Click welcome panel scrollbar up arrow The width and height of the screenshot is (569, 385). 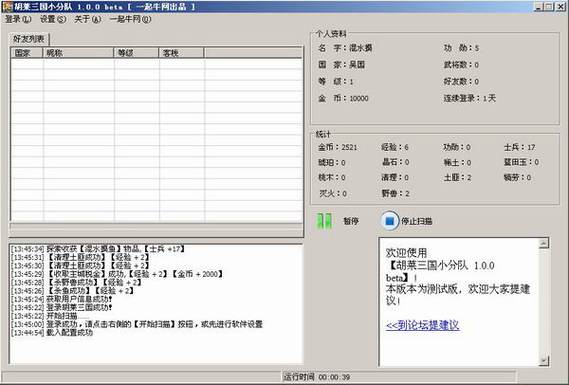(x=544, y=243)
